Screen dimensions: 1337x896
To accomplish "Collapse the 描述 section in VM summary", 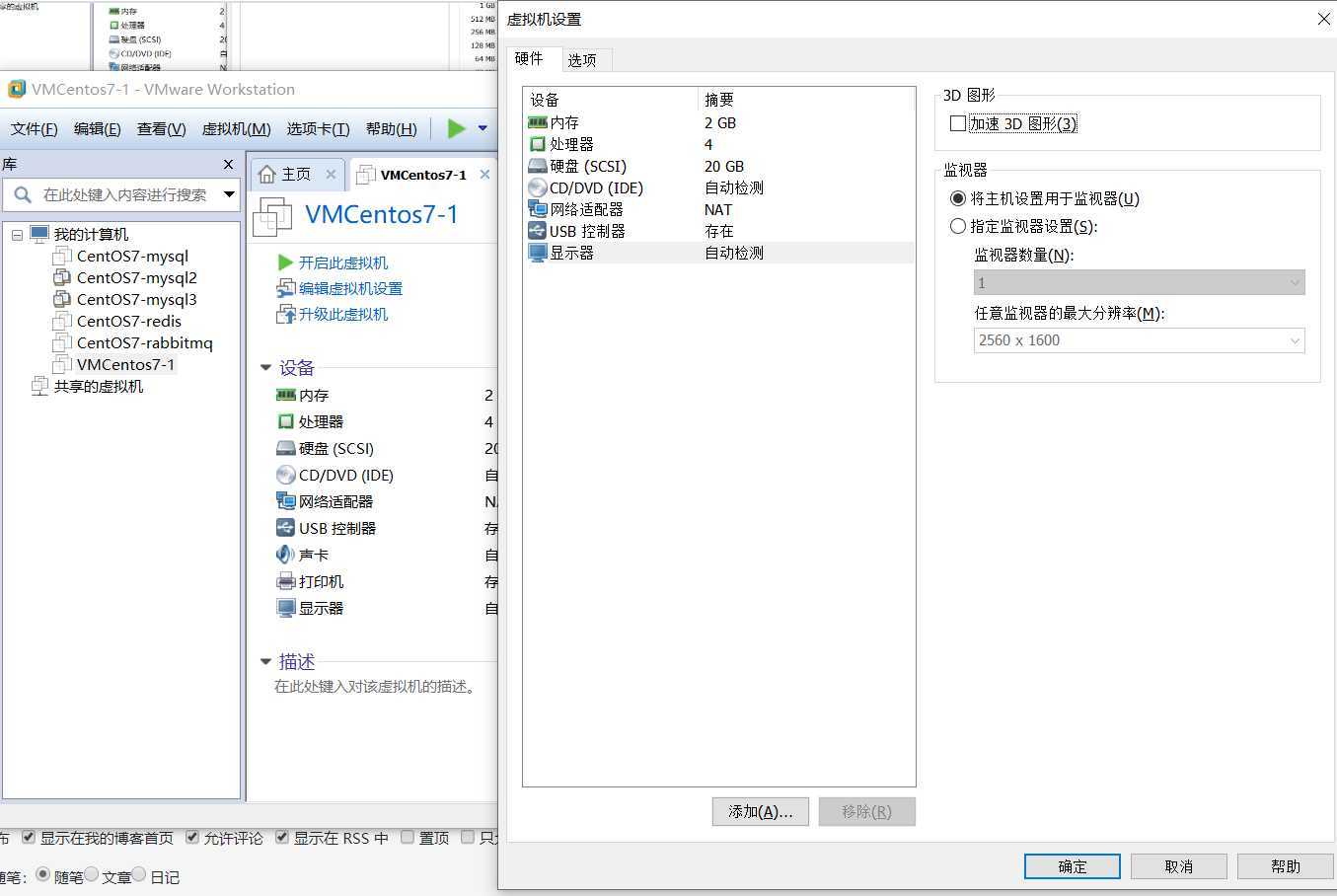I will [264, 662].
